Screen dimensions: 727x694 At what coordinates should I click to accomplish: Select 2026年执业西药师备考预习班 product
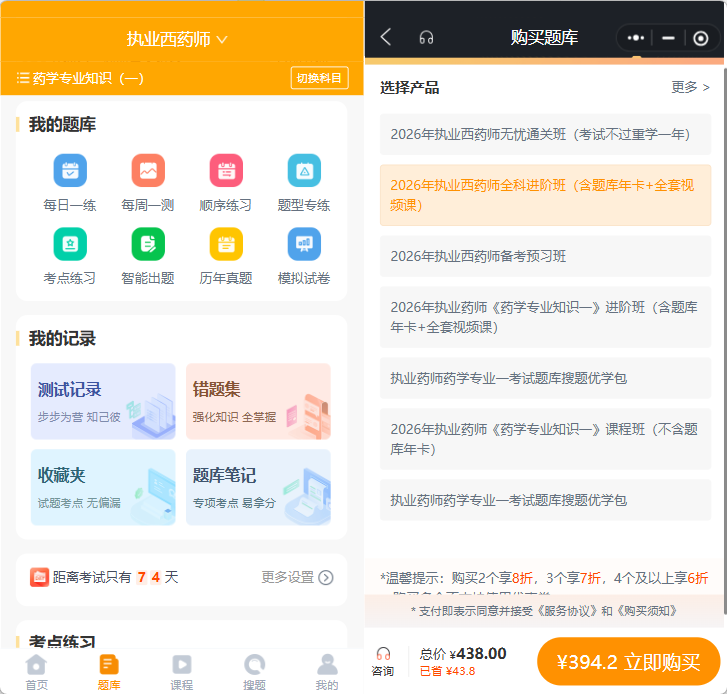tap(545, 256)
